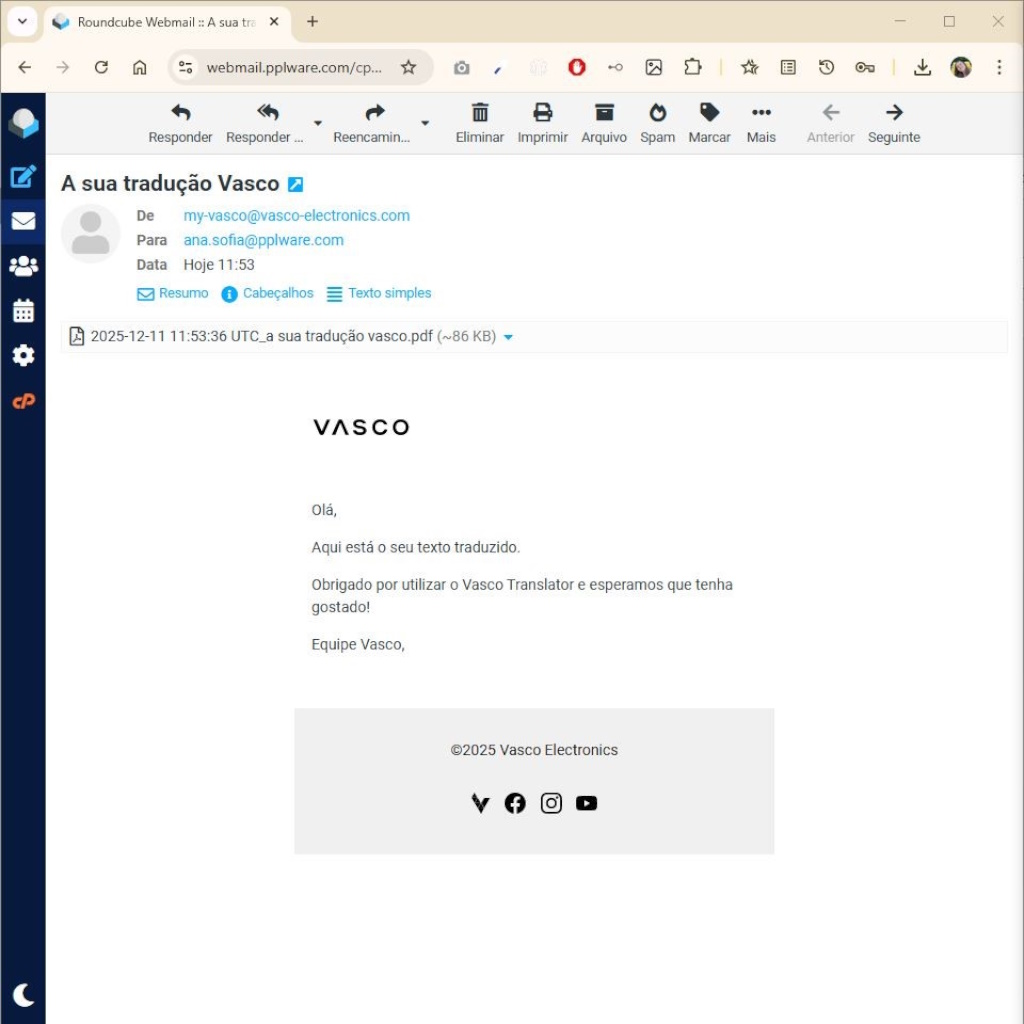Viewport: 1024px width, 1024px height.
Task: Open the PDF attachment dropdown arrow
Action: click(508, 338)
